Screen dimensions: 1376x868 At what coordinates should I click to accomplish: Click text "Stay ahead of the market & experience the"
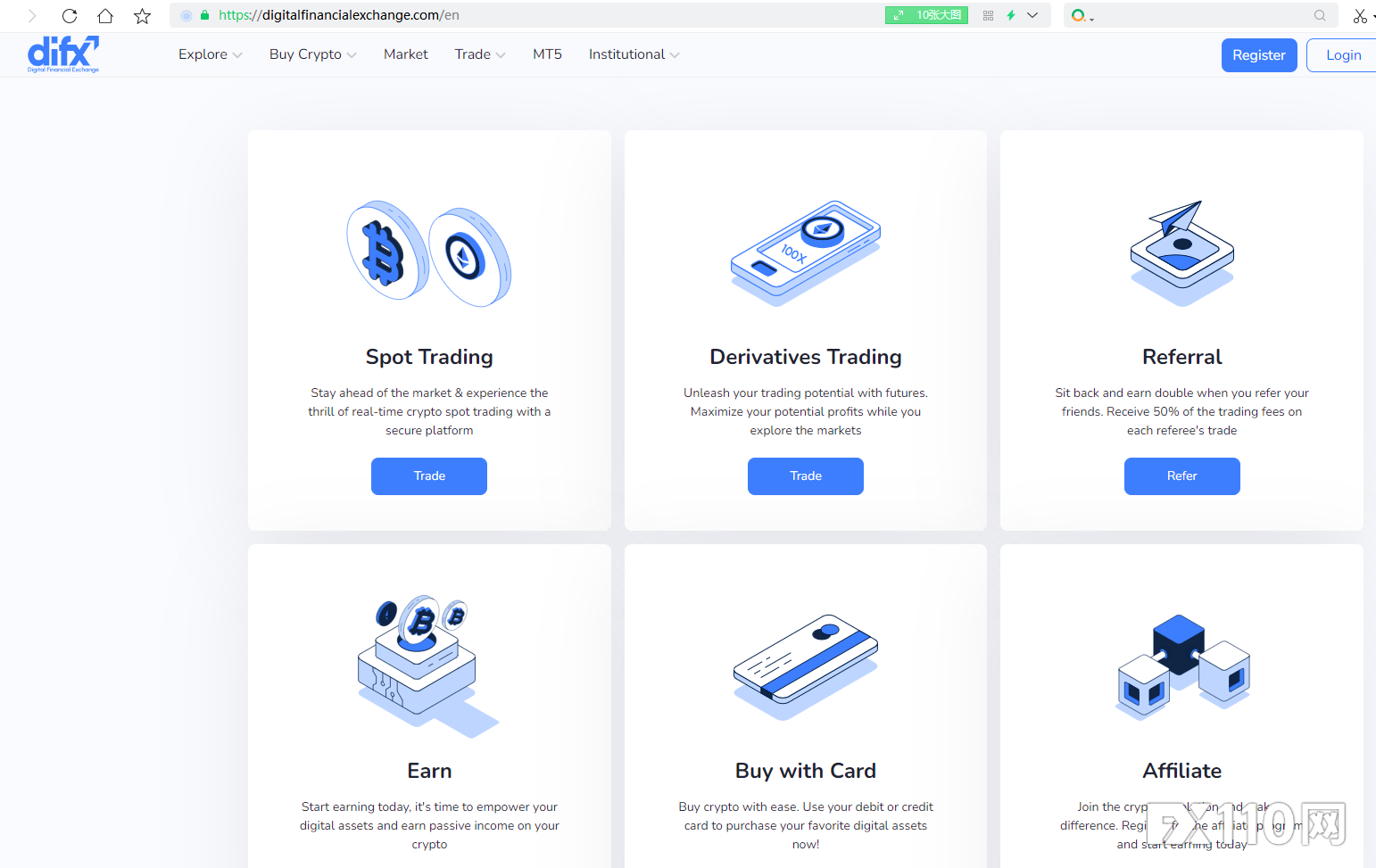tap(429, 393)
